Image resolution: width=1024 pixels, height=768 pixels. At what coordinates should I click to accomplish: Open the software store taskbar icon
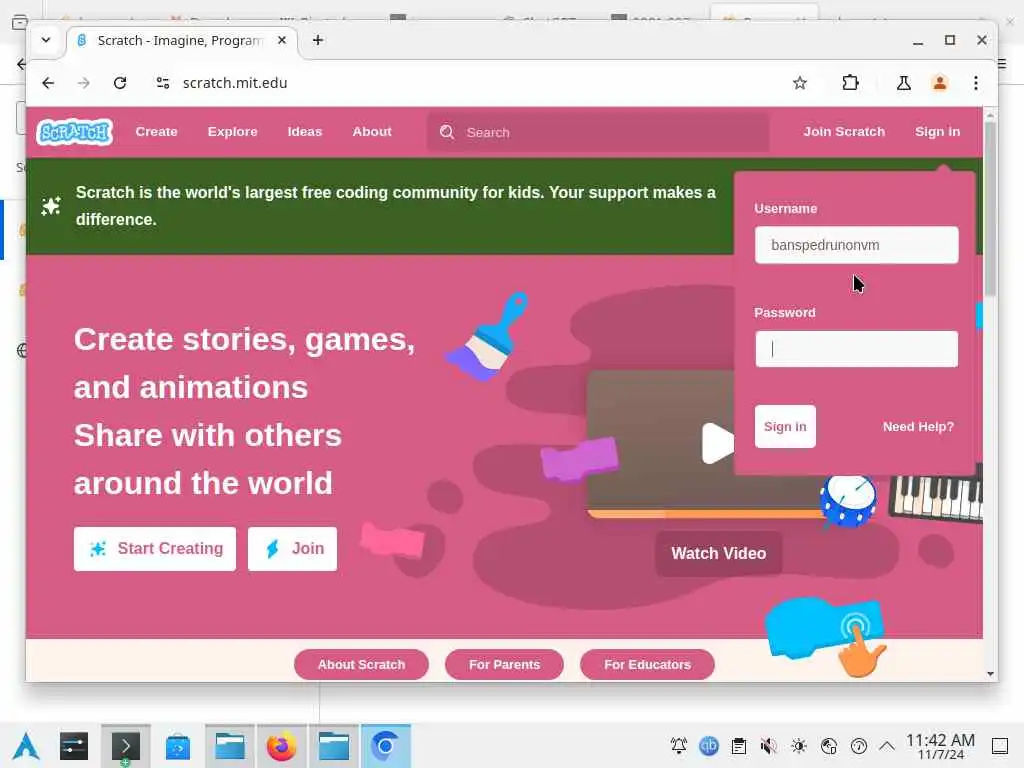pyautogui.click(x=178, y=746)
